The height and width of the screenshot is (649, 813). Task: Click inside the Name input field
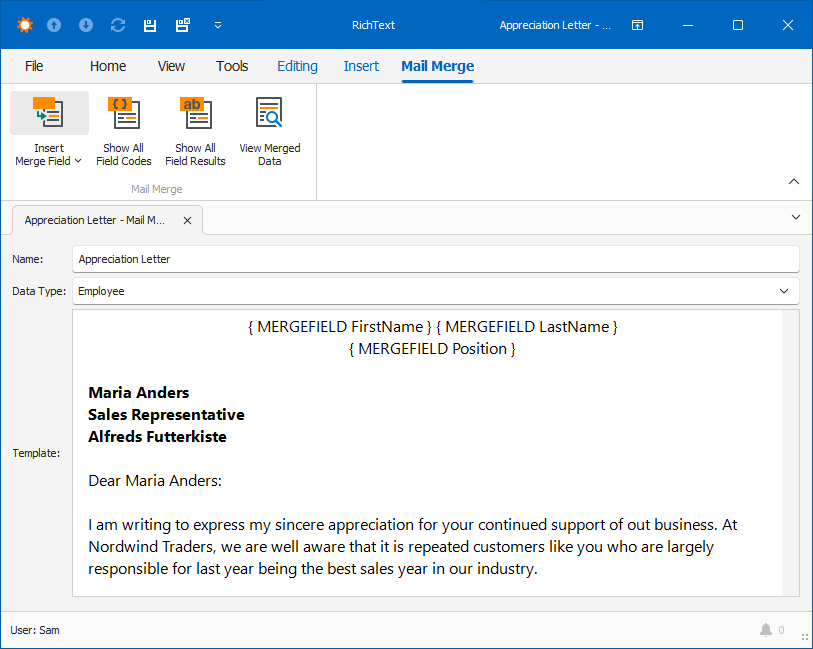point(300,258)
